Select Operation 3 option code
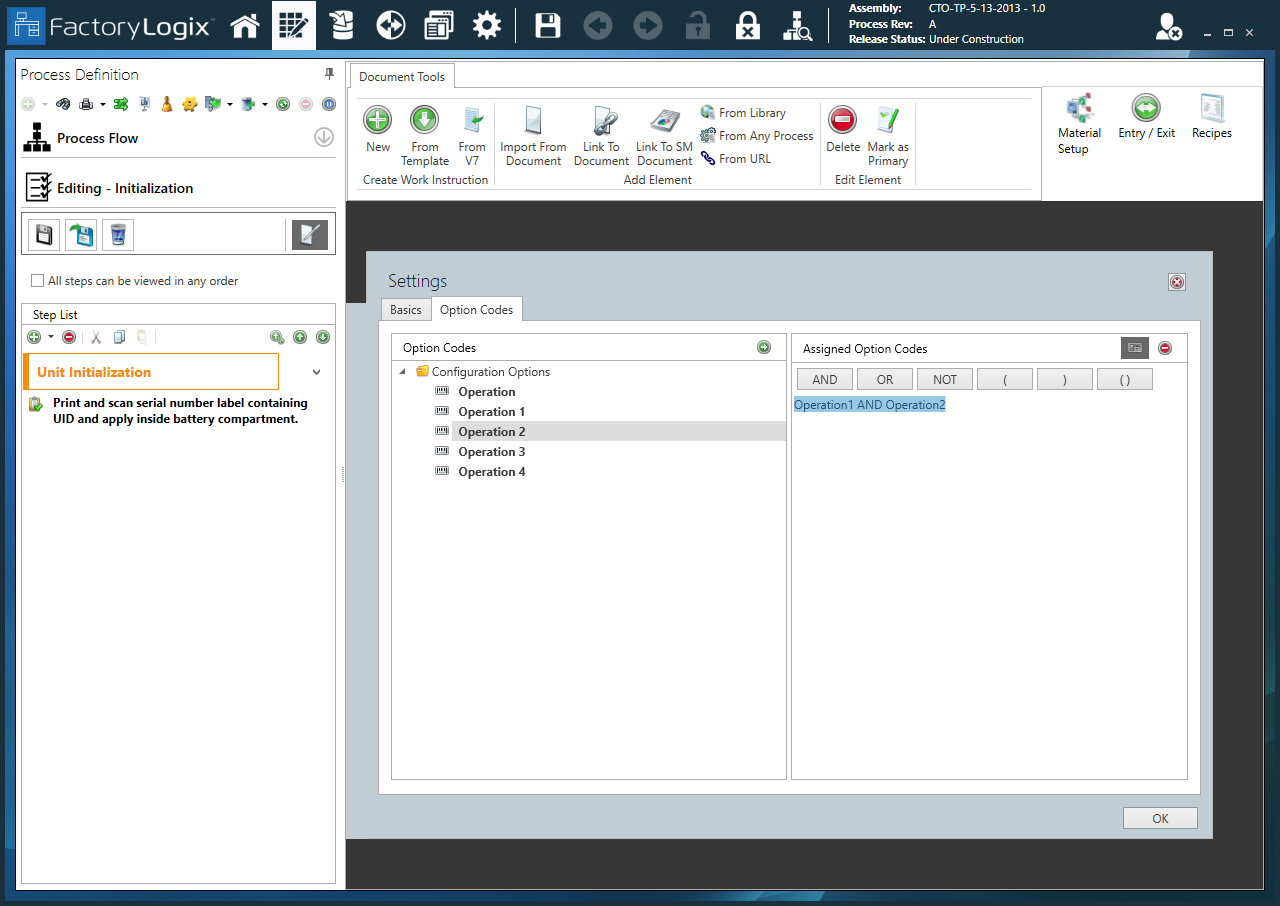The width and height of the screenshot is (1280, 906). tap(491, 452)
